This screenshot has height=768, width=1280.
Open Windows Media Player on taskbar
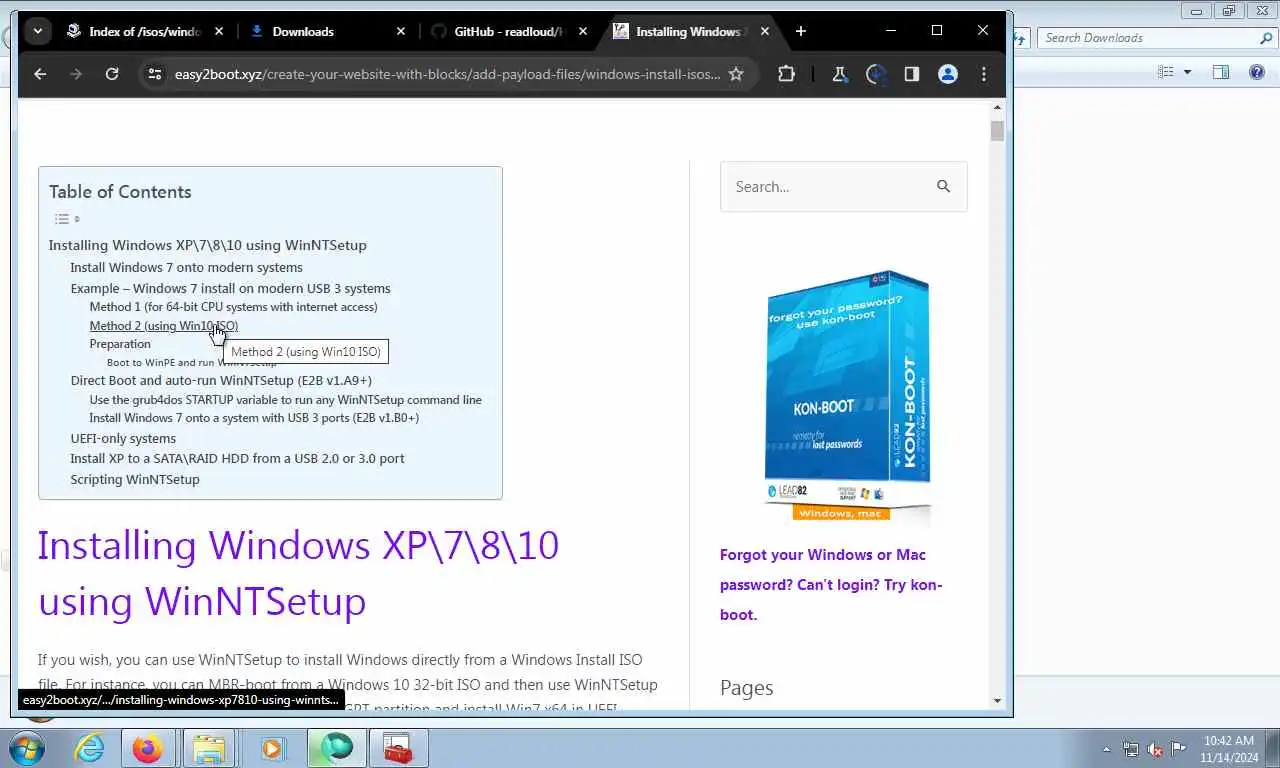pyautogui.click(x=273, y=748)
